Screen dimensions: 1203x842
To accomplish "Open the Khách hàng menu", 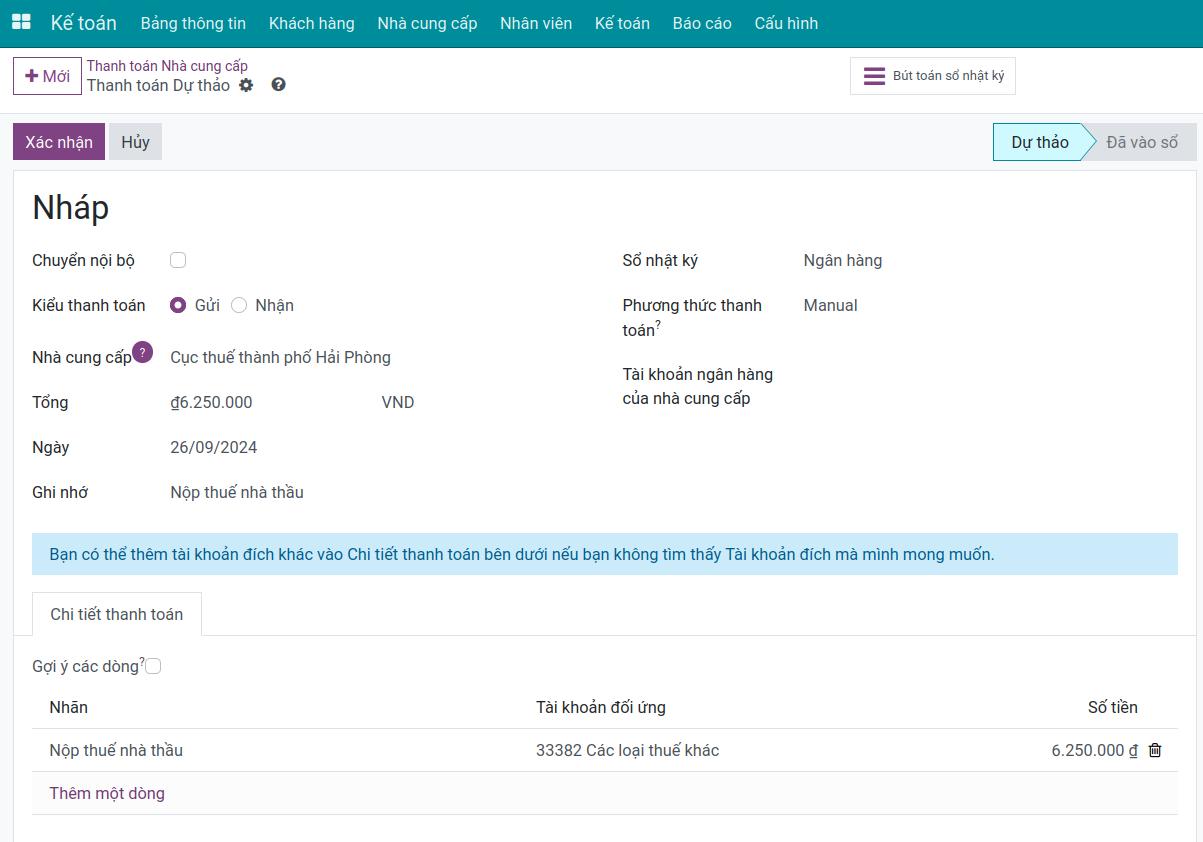I will tap(311, 23).
